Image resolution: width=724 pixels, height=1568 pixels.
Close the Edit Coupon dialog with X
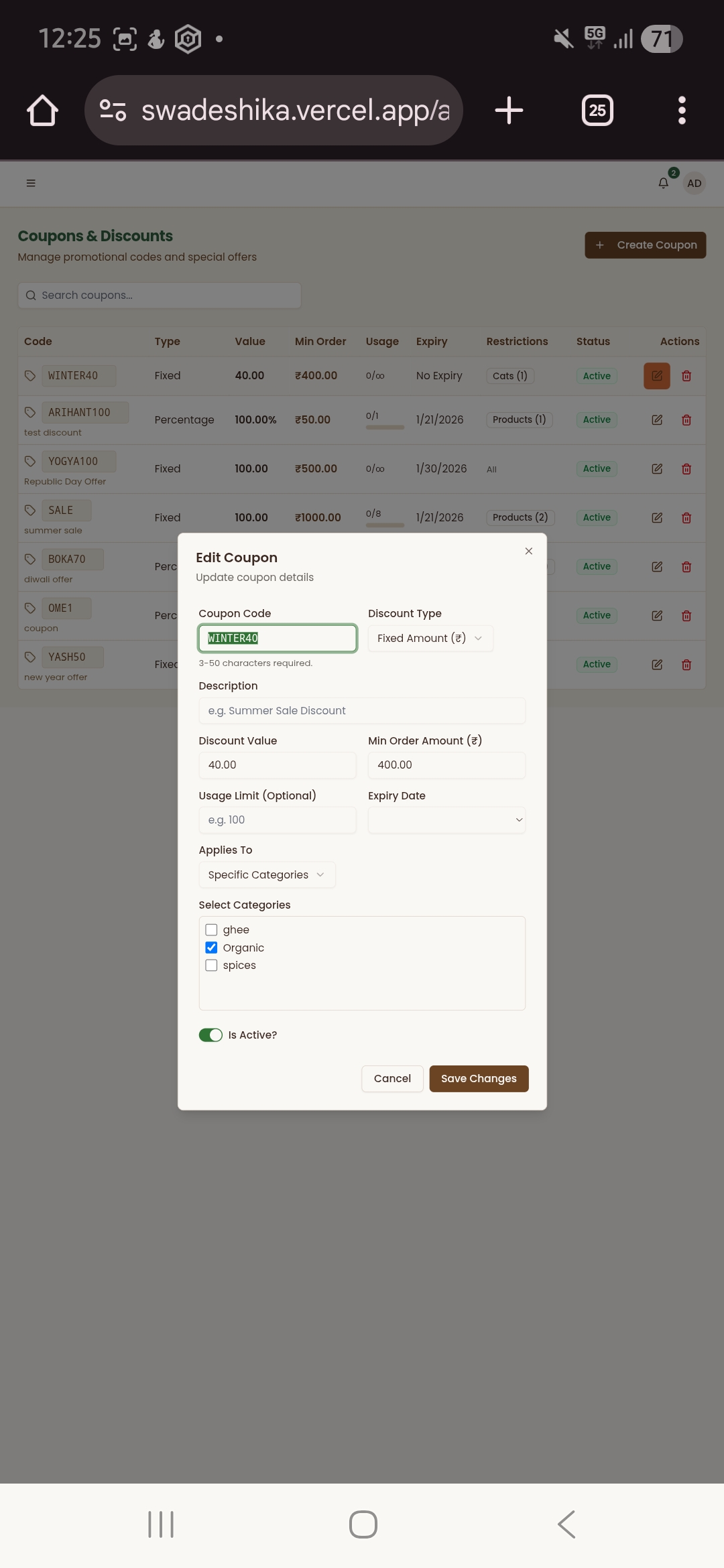[x=529, y=551]
